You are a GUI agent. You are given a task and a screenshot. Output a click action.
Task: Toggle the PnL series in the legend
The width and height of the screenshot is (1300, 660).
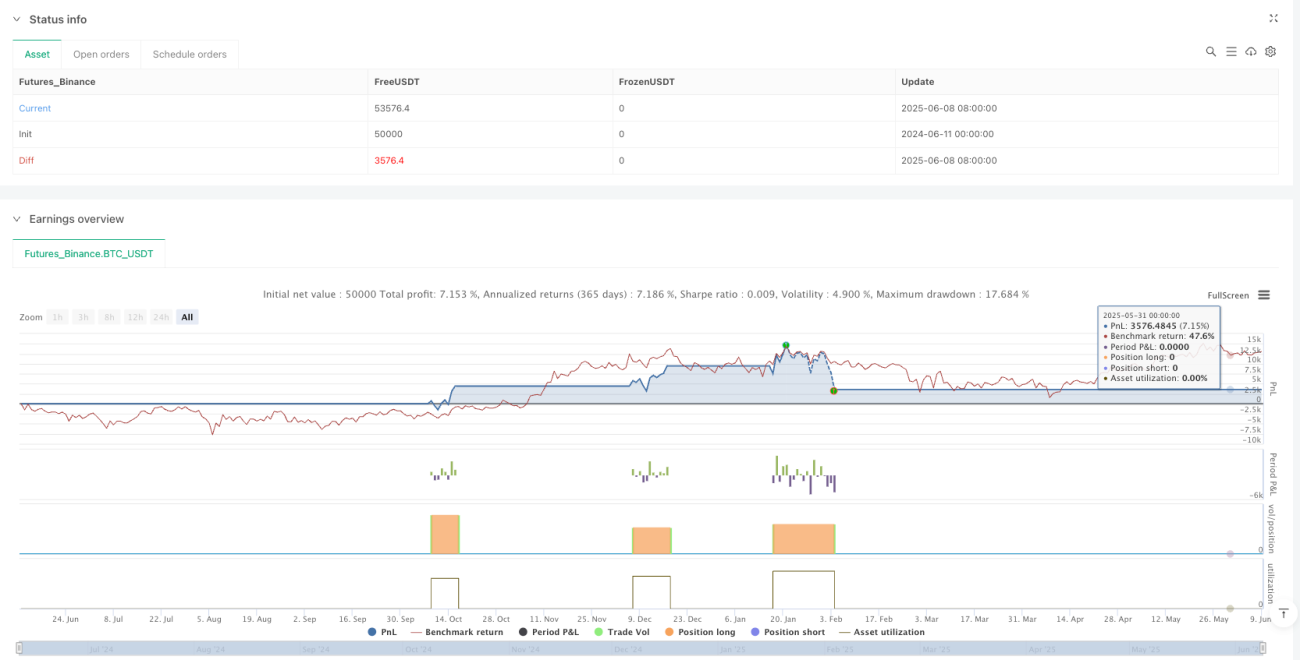(x=384, y=632)
